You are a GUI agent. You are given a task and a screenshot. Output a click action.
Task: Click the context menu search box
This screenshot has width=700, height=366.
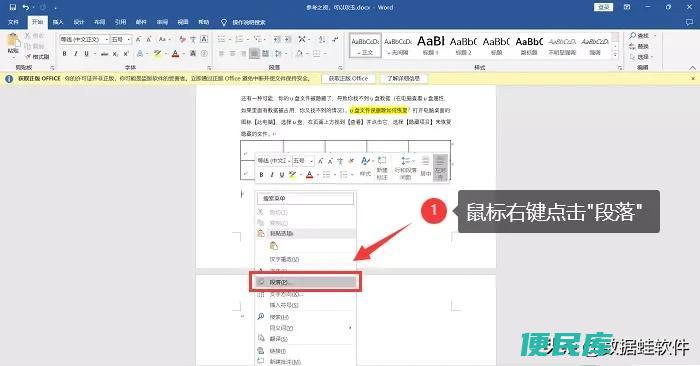306,198
